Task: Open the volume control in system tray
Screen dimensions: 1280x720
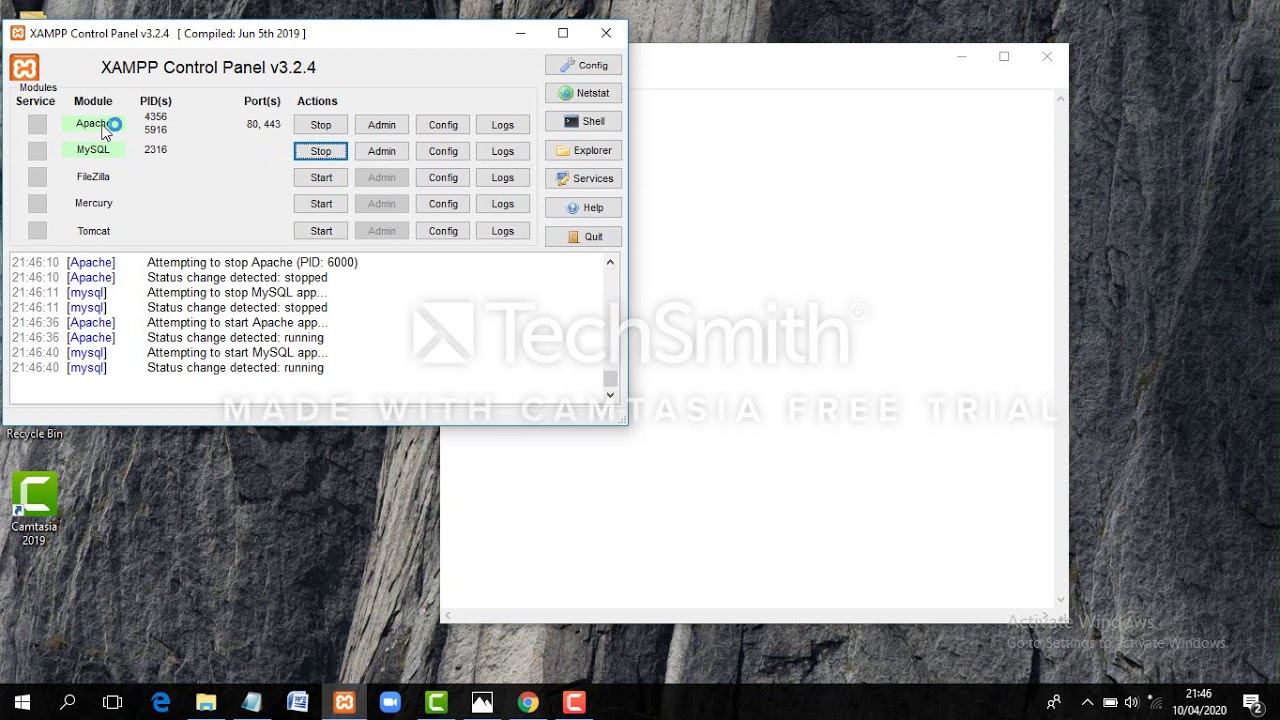Action: 1132,702
